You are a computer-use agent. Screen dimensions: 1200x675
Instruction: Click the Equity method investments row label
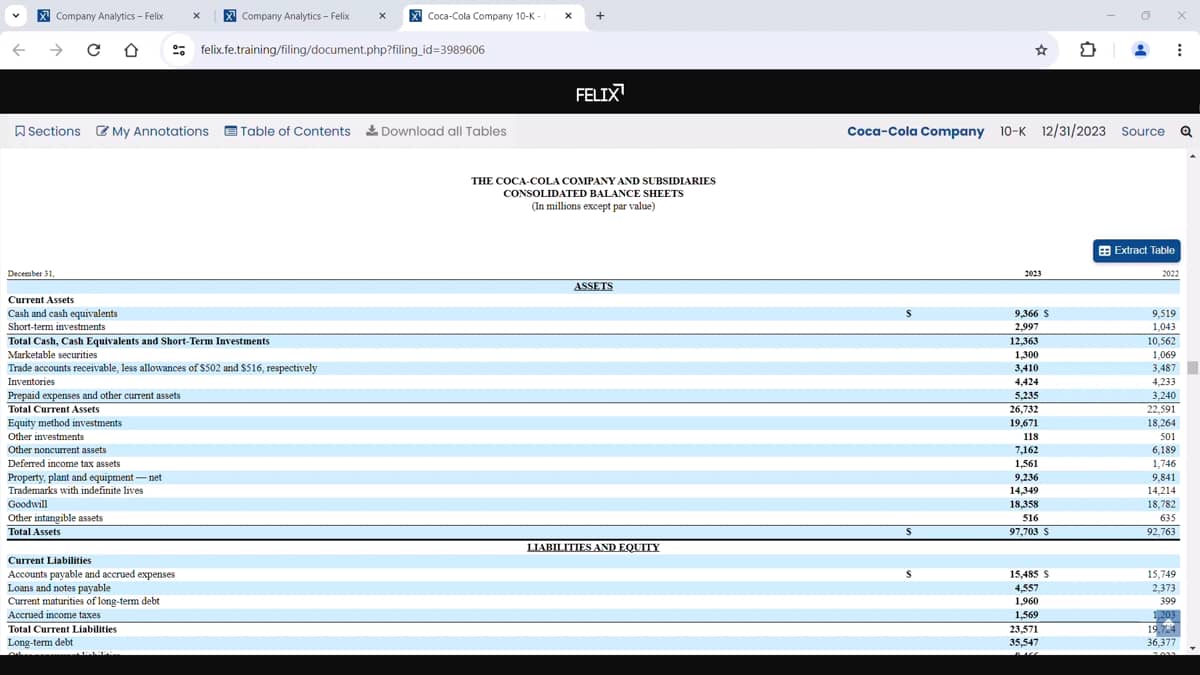[65, 423]
